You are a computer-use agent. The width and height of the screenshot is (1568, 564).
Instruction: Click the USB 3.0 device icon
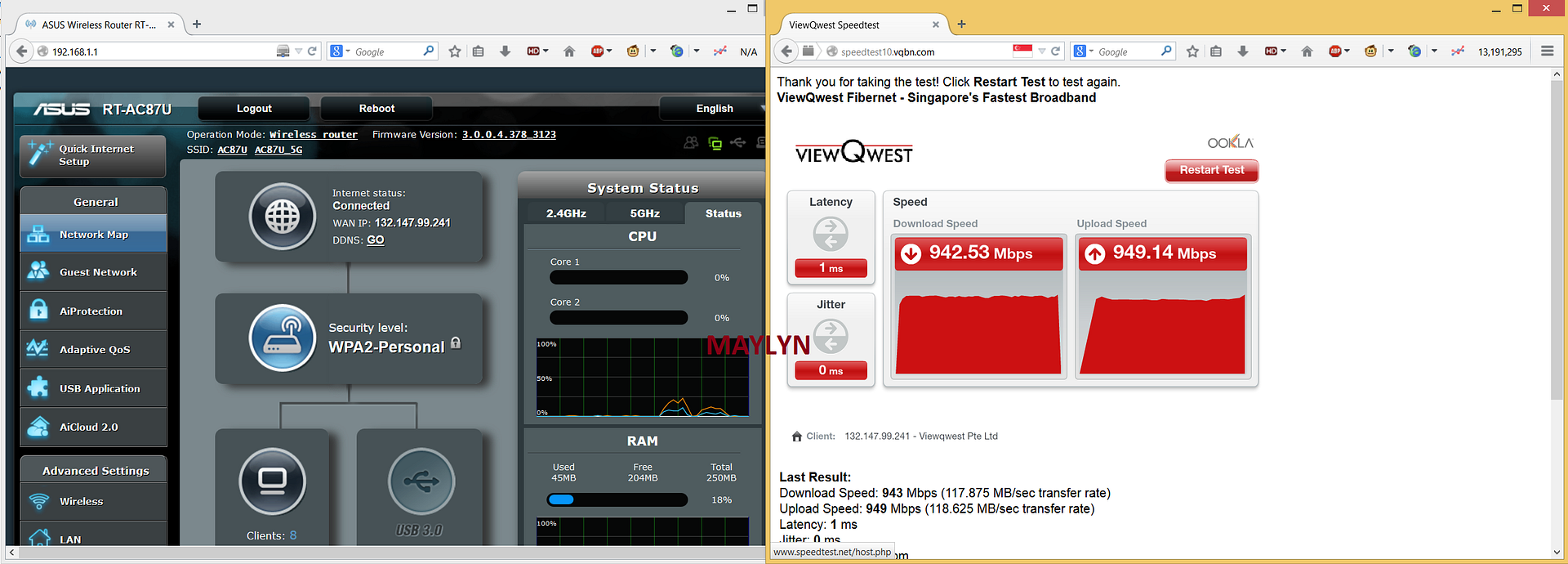[421, 481]
